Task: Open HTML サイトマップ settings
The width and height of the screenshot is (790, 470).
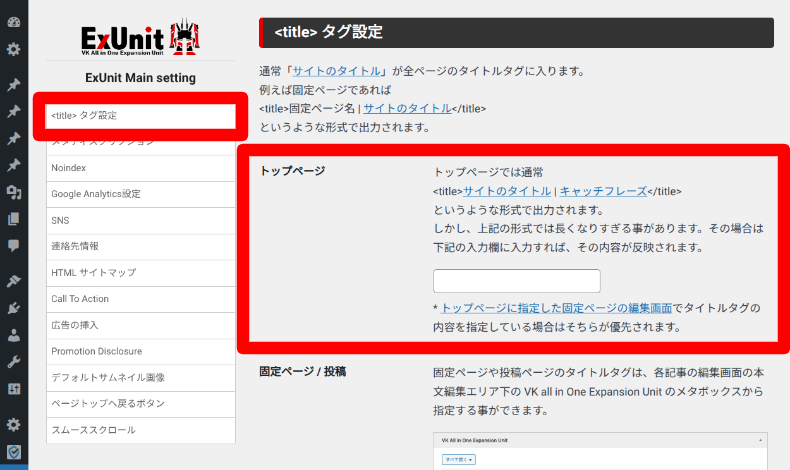Action: tap(141, 273)
